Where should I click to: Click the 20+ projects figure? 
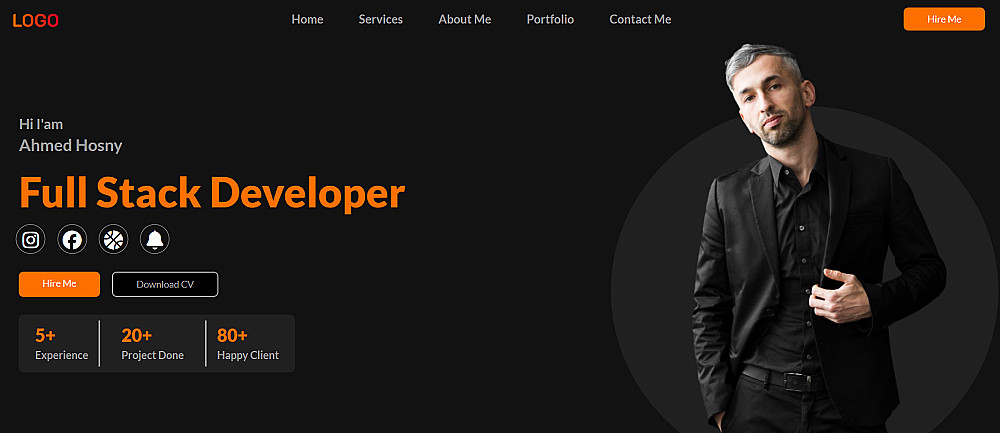136,335
